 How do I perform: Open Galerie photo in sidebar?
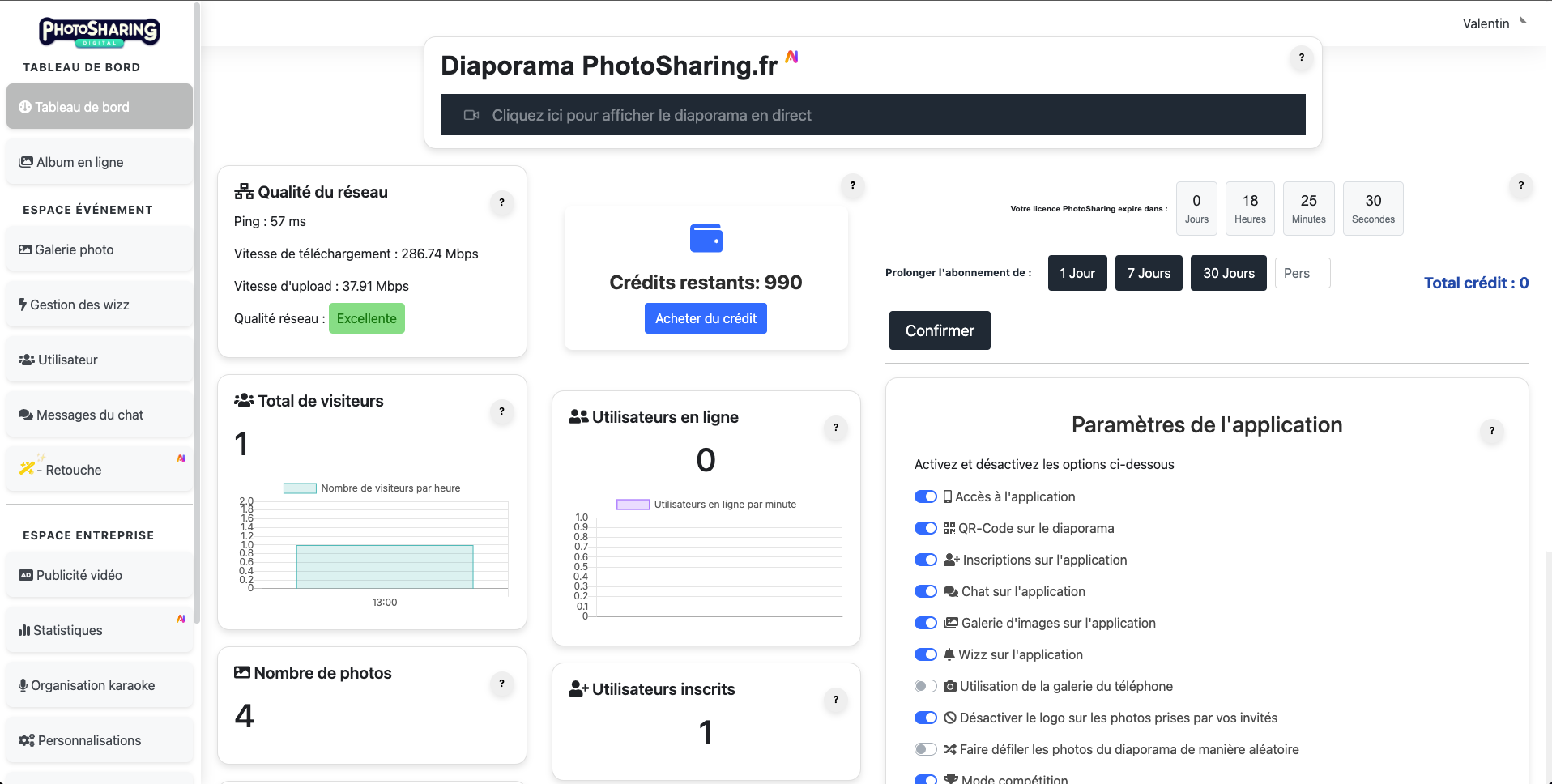point(100,249)
